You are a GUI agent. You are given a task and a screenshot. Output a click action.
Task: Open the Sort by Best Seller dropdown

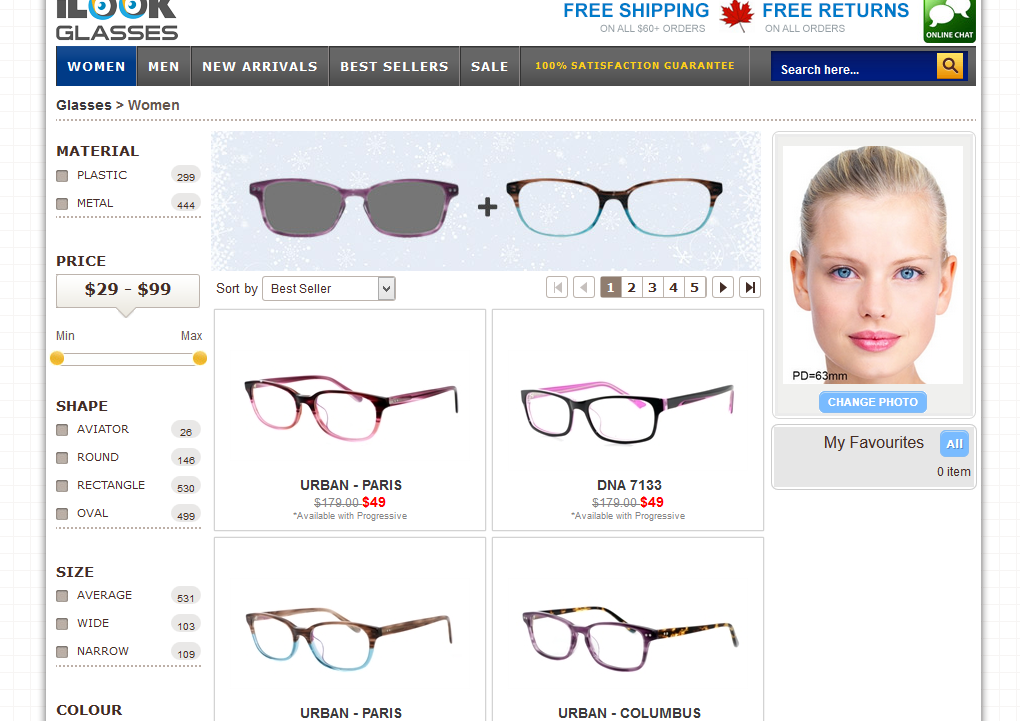329,289
